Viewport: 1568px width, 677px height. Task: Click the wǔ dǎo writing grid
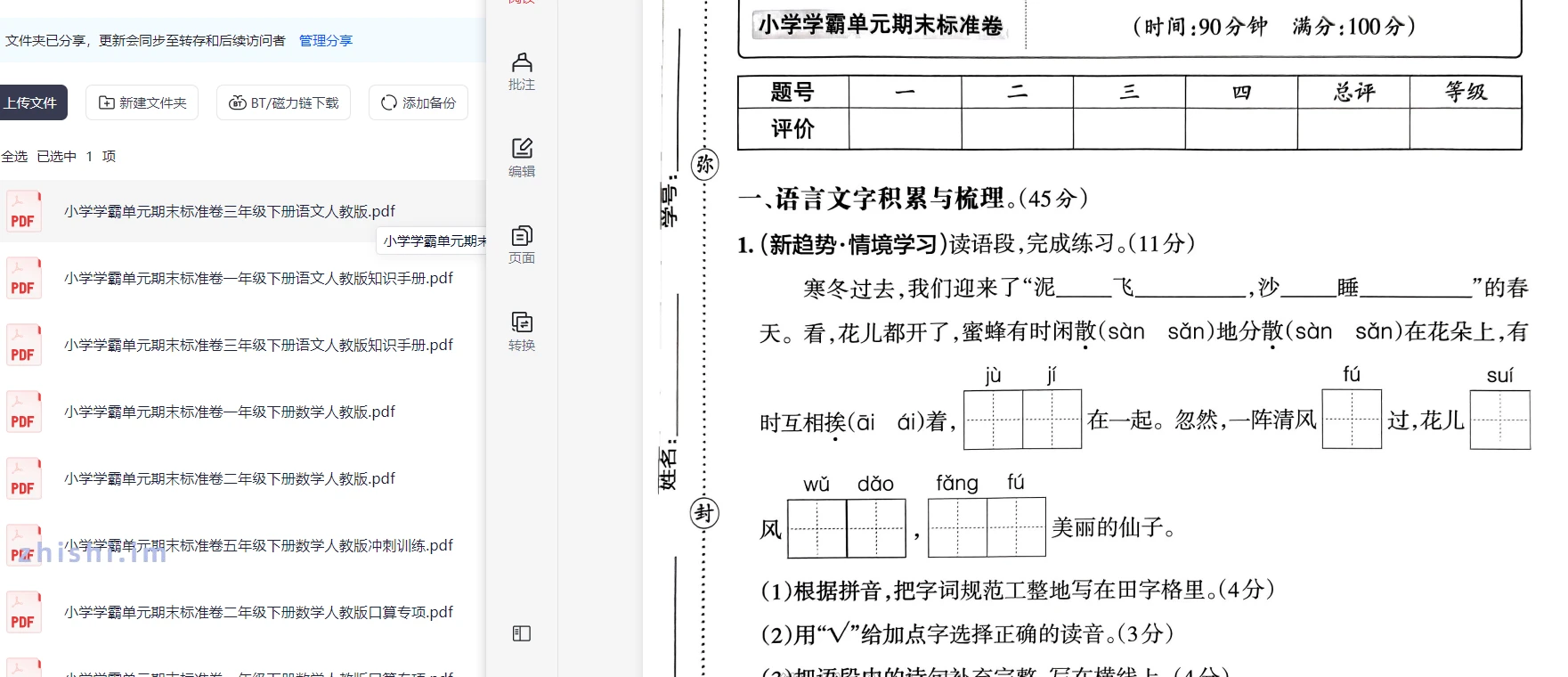pos(847,528)
